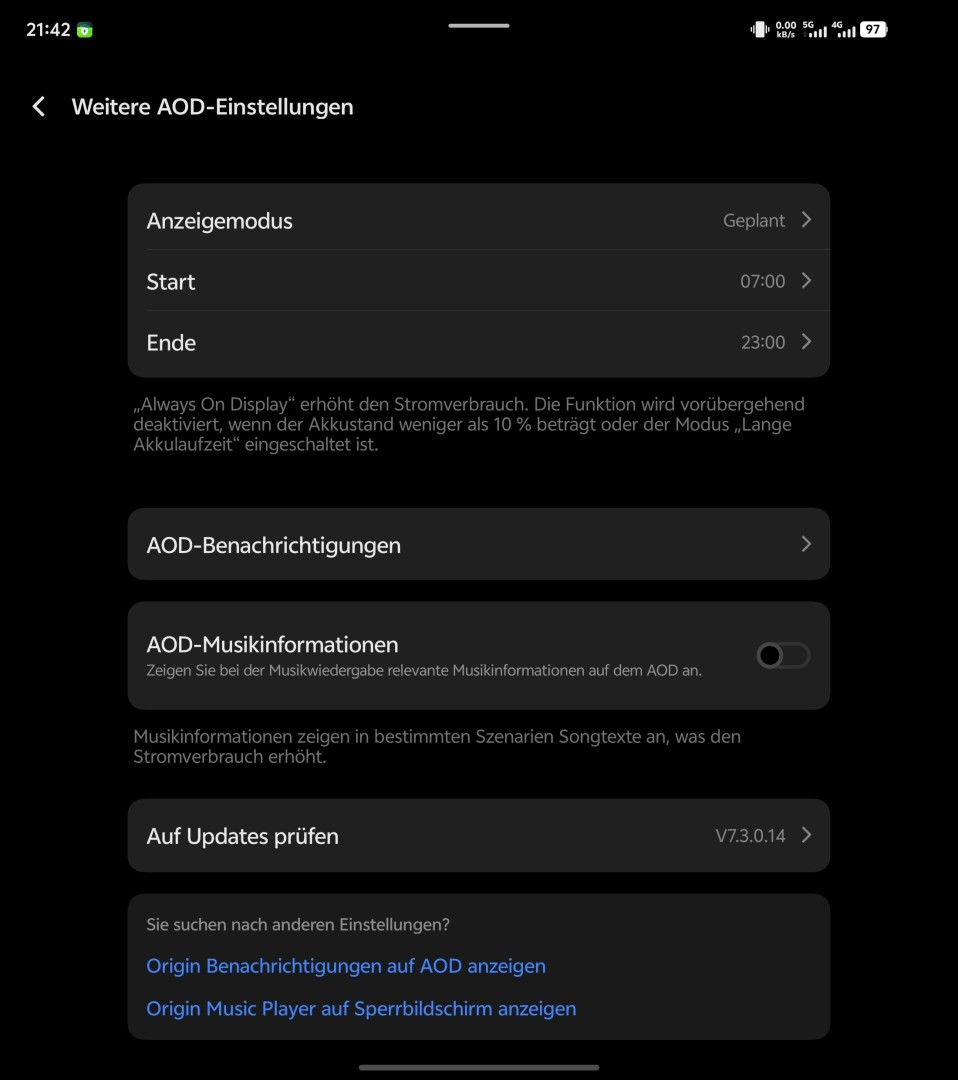This screenshot has width=958, height=1080.
Task: Tap the chevron beside version V7.3.0.14
Action: (x=806, y=835)
